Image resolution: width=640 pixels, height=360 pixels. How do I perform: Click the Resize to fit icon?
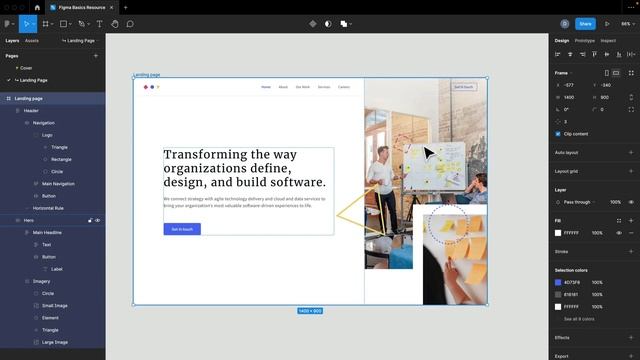pyautogui.click(x=631, y=73)
